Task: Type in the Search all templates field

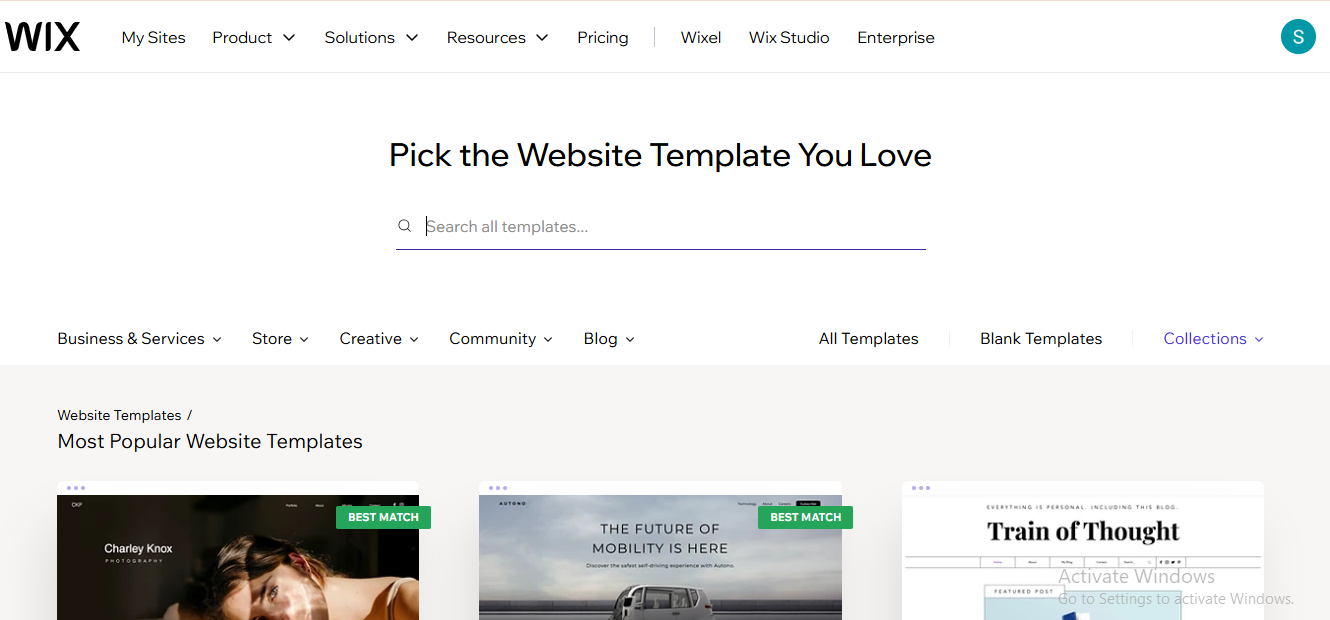Action: (x=670, y=227)
